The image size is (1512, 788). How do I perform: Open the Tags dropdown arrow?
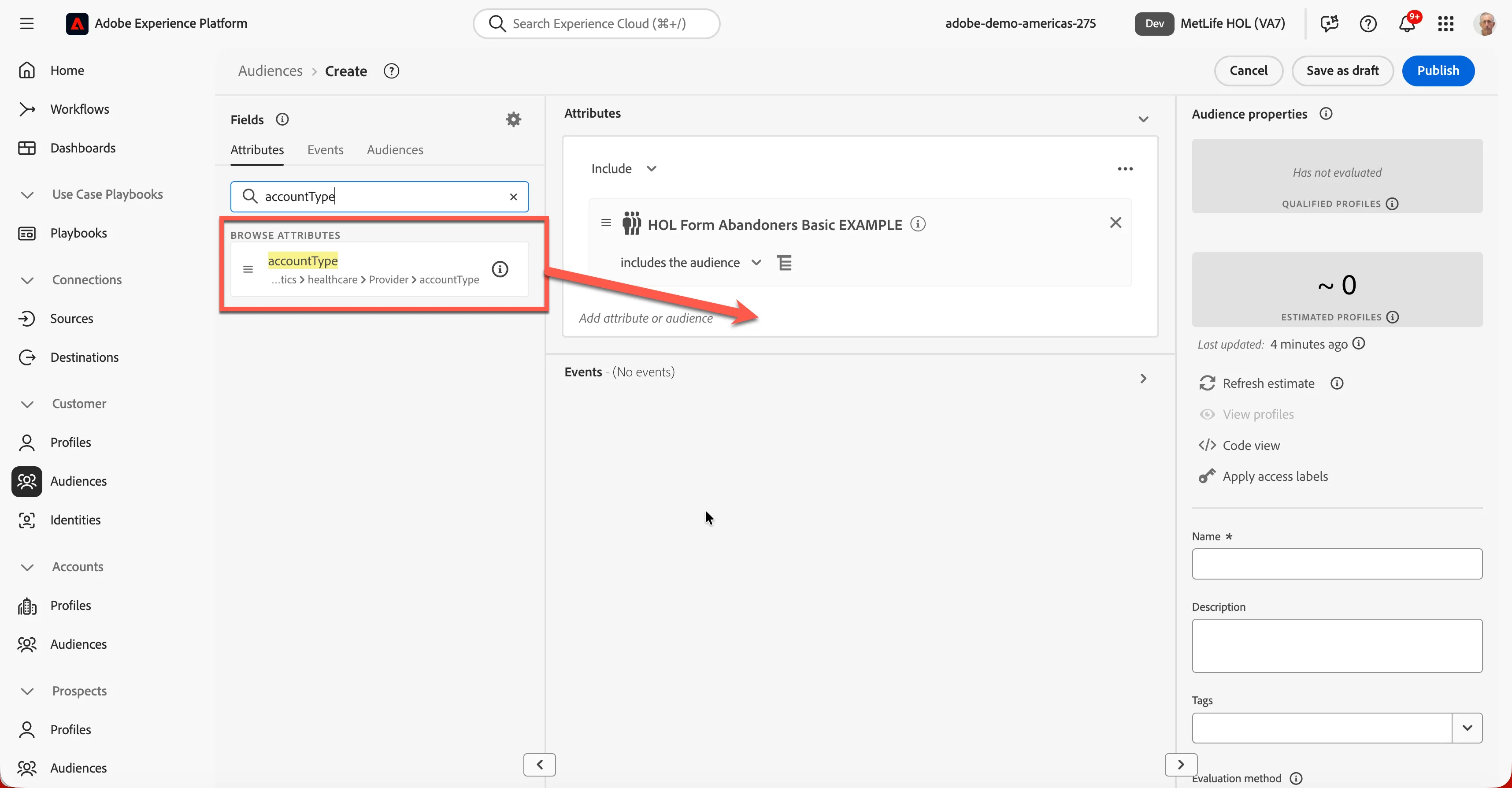pos(1467,728)
